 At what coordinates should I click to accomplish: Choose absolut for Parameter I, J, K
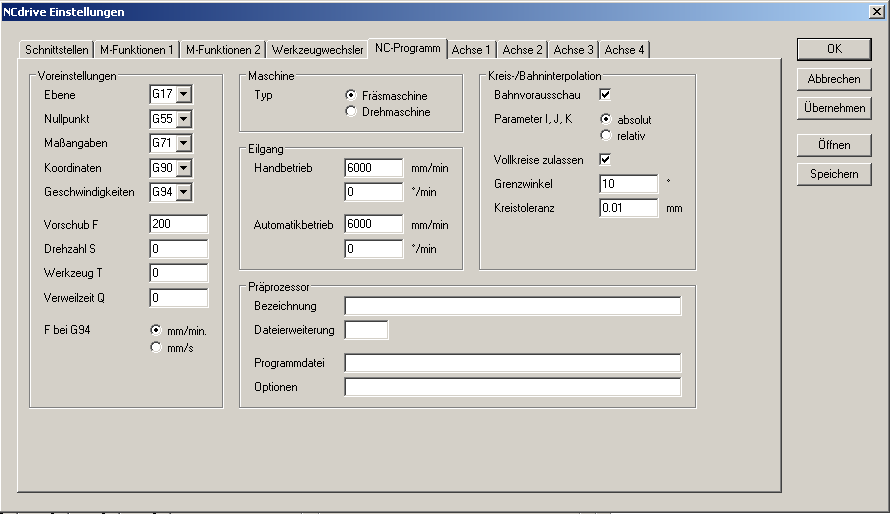606,119
